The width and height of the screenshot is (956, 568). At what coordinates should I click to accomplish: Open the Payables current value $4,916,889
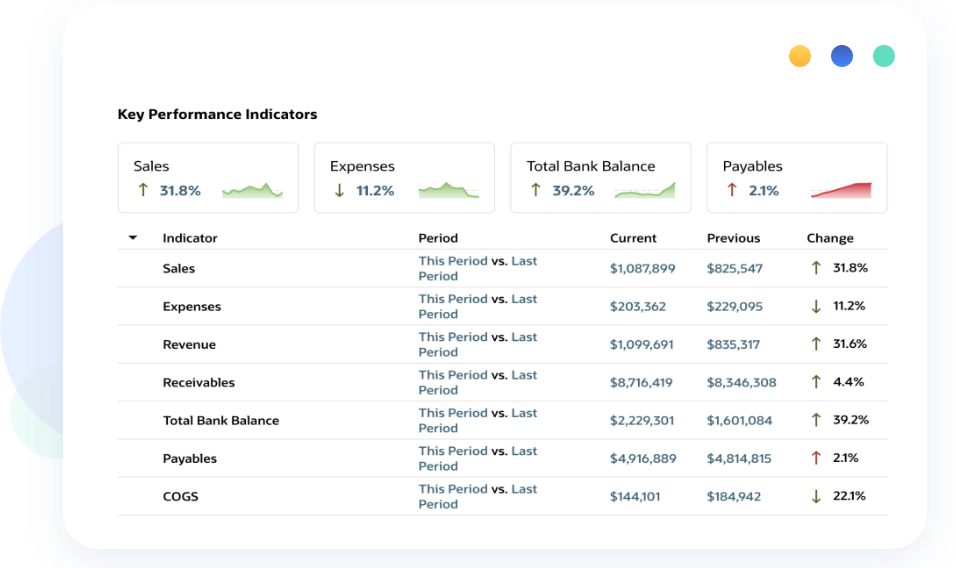642,459
